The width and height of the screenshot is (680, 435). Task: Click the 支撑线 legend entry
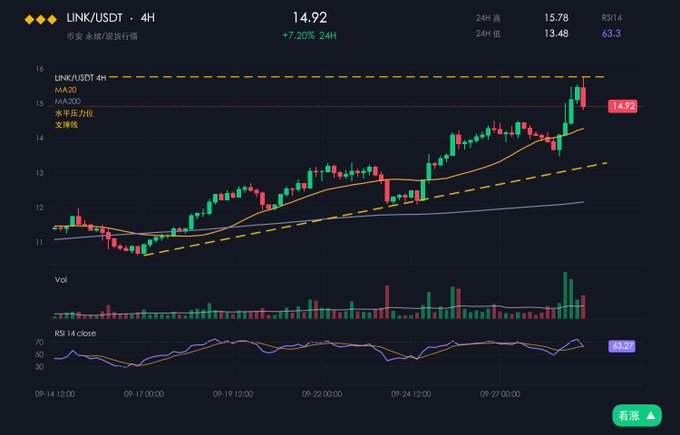tap(66, 125)
